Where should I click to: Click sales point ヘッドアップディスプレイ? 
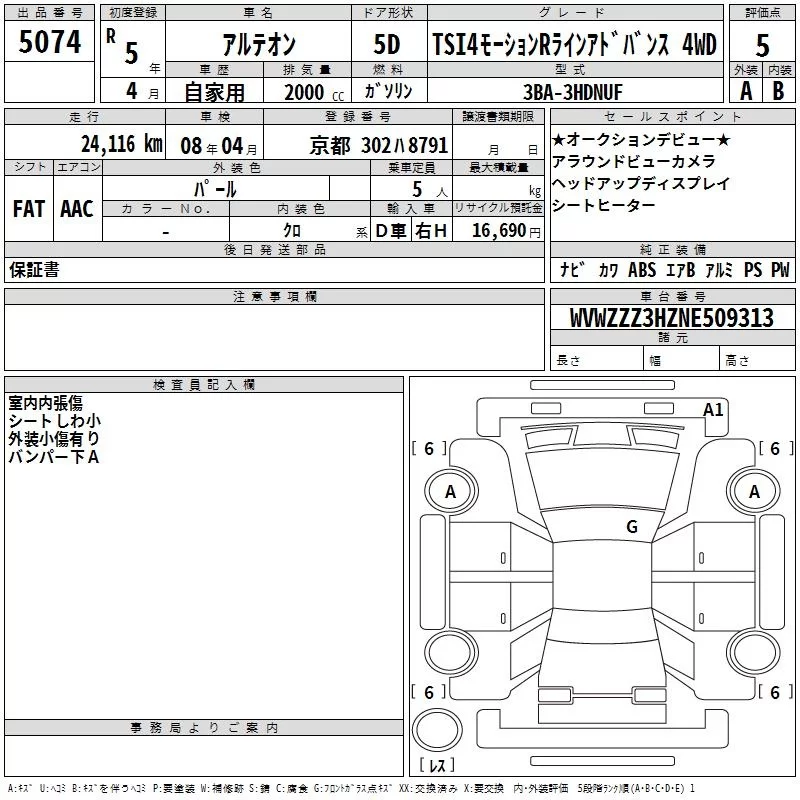(641, 183)
